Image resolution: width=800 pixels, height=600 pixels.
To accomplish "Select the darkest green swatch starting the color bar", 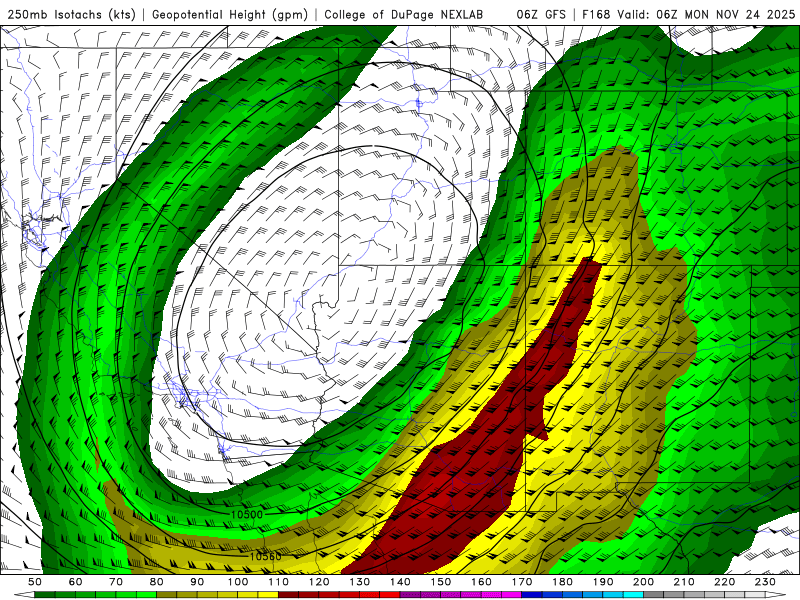I will [44, 594].
